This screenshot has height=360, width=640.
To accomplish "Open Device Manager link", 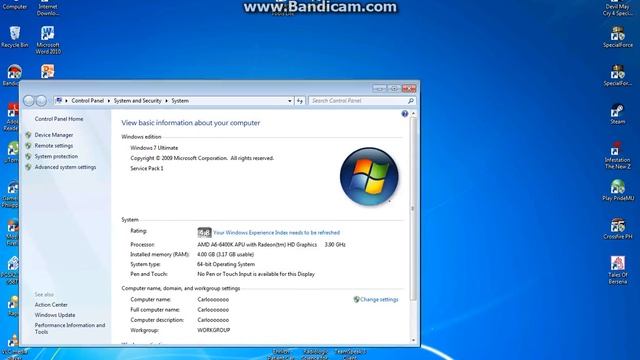I will (x=53, y=135).
